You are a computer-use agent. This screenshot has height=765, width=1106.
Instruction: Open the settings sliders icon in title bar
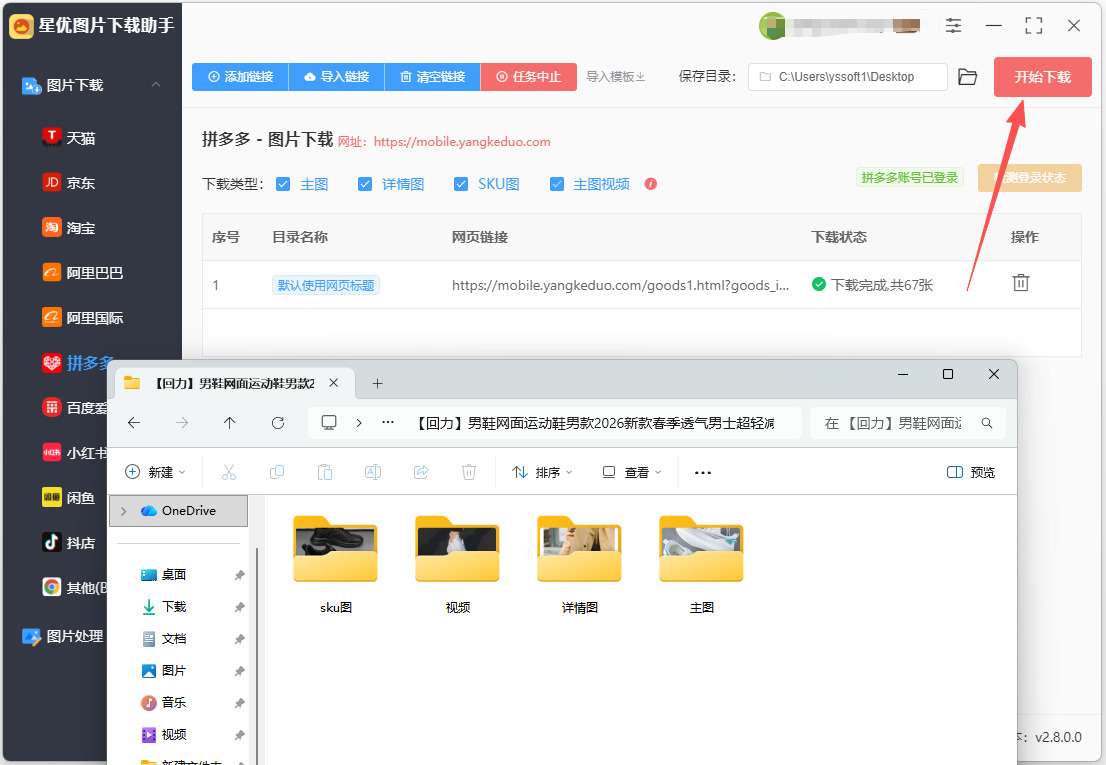click(953, 25)
